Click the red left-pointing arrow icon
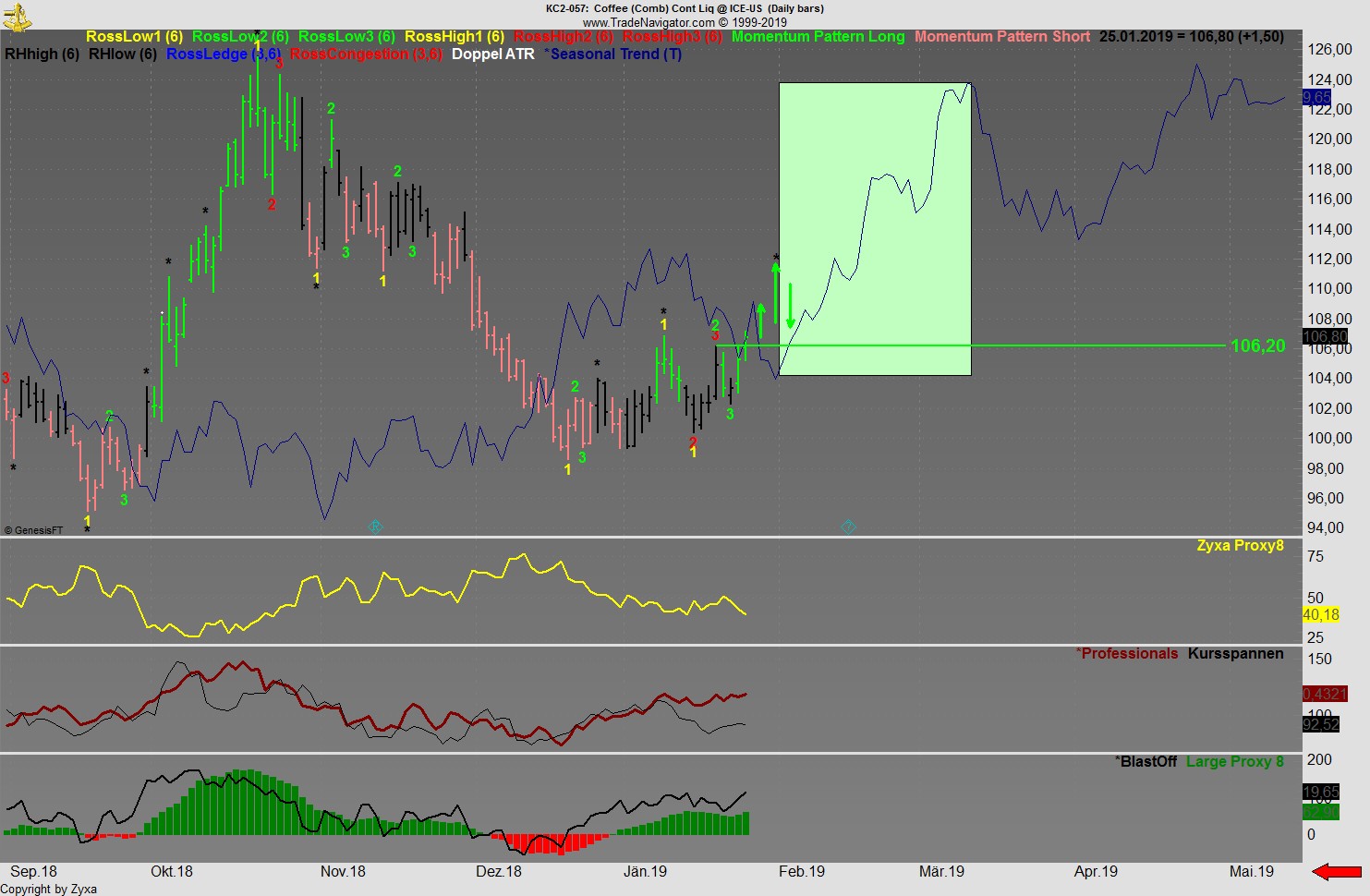The height and width of the screenshot is (896, 1370). (1337, 871)
